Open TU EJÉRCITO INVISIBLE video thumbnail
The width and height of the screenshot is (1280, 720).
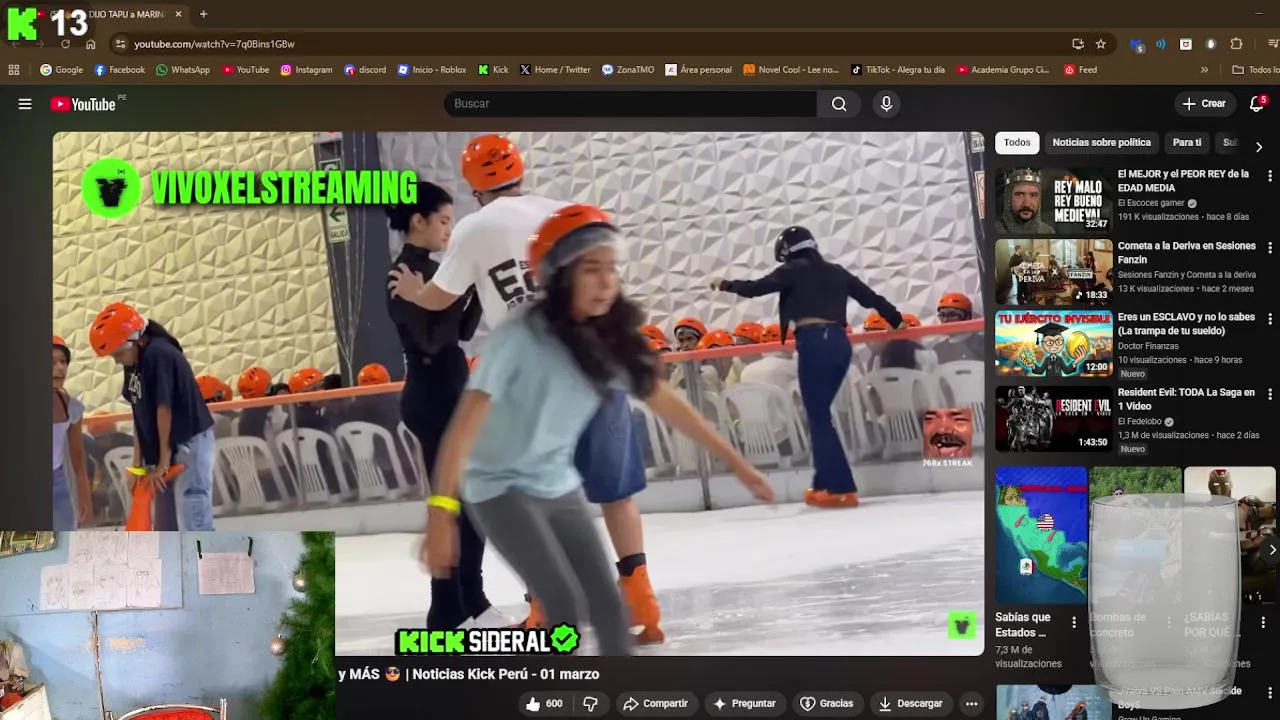click(1053, 344)
